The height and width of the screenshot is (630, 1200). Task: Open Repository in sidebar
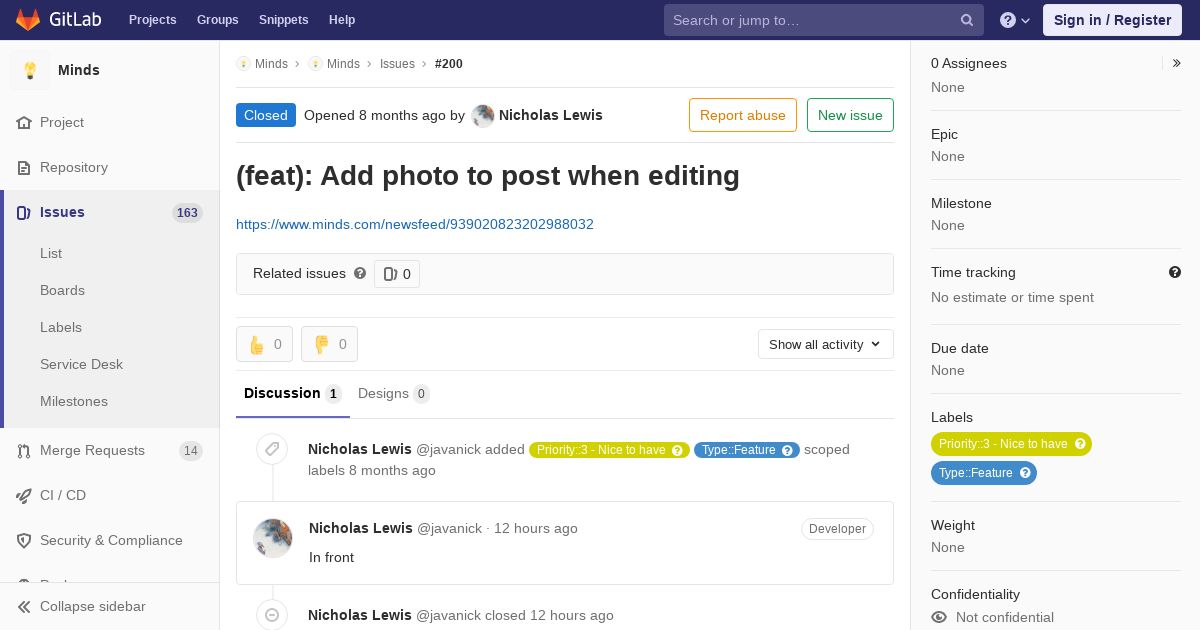click(74, 167)
